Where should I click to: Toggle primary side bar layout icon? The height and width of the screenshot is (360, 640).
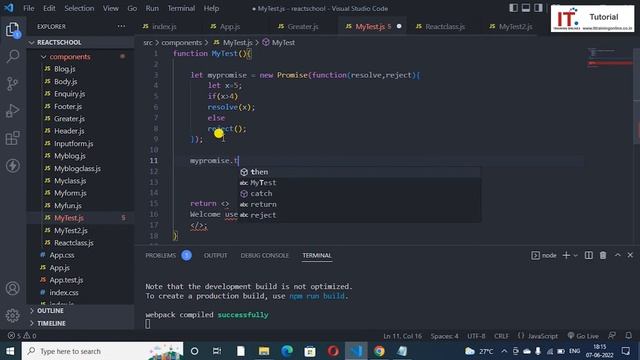pos(513,8)
